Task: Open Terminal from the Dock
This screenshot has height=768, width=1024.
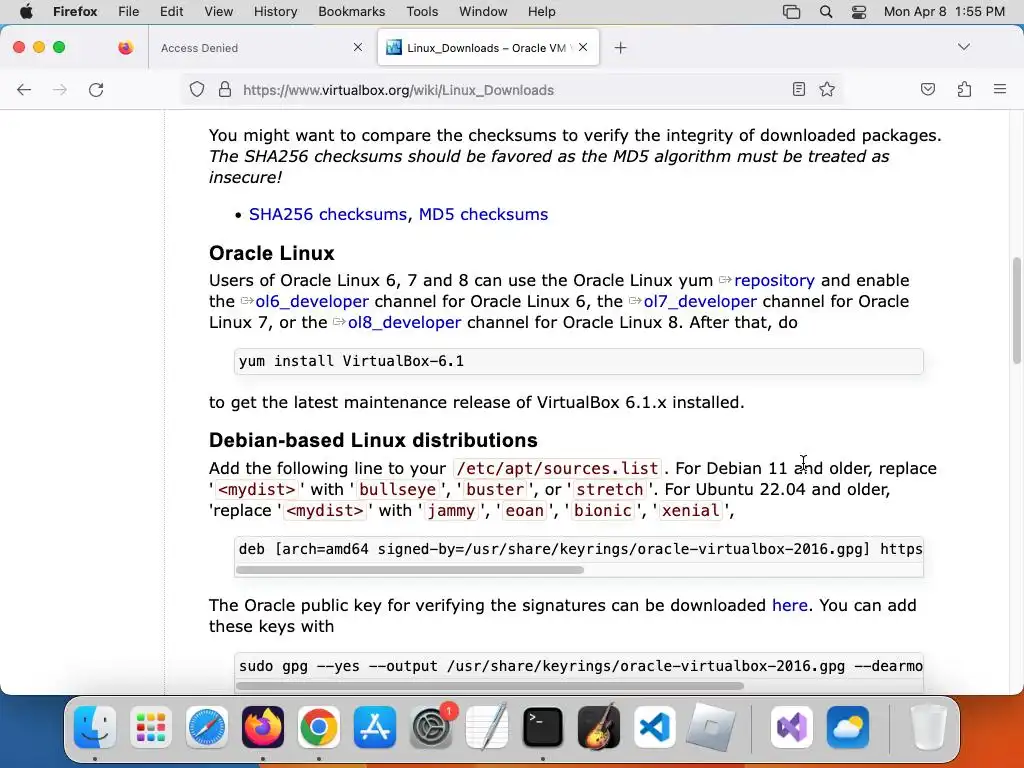Action: [543, 727]
